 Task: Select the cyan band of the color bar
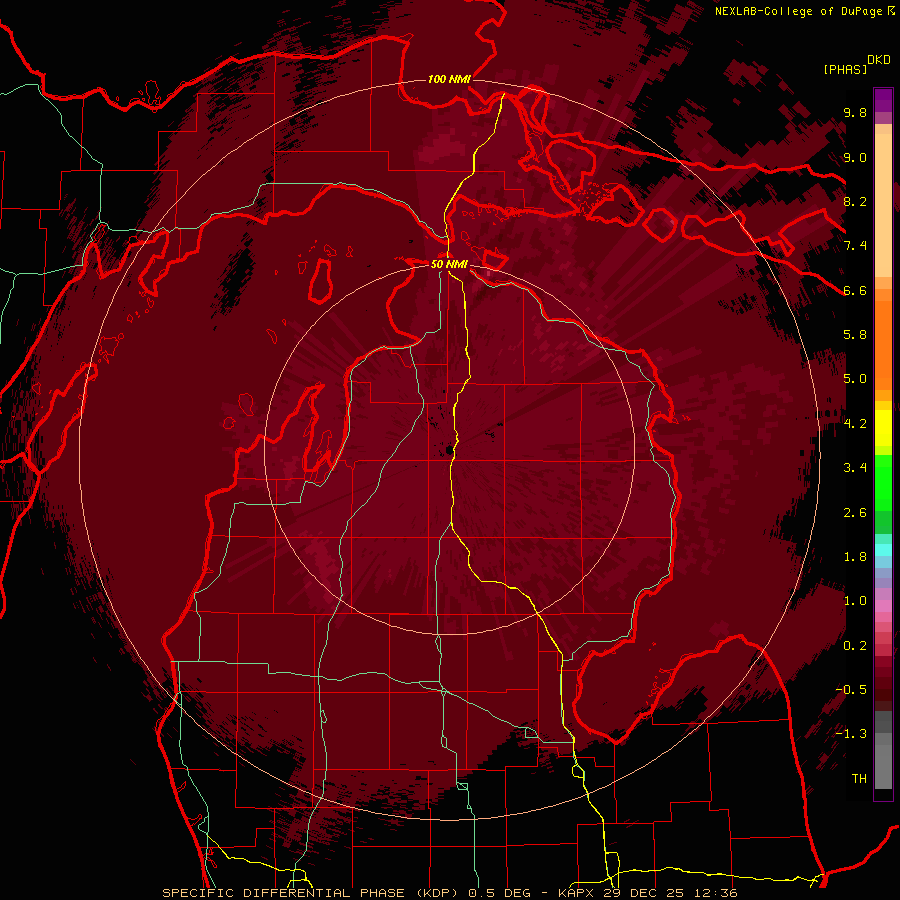883,550
